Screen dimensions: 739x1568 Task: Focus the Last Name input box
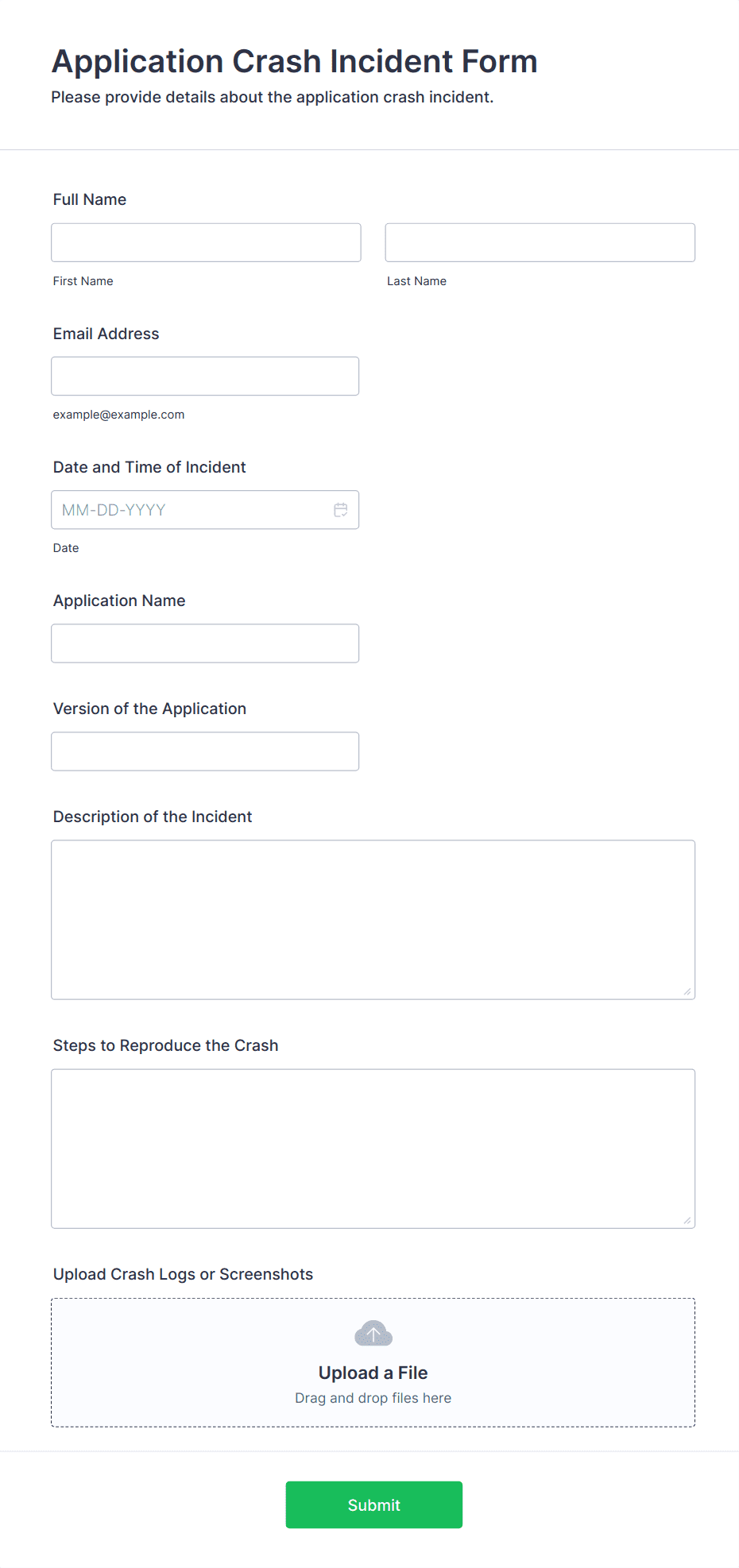(540, 242)
